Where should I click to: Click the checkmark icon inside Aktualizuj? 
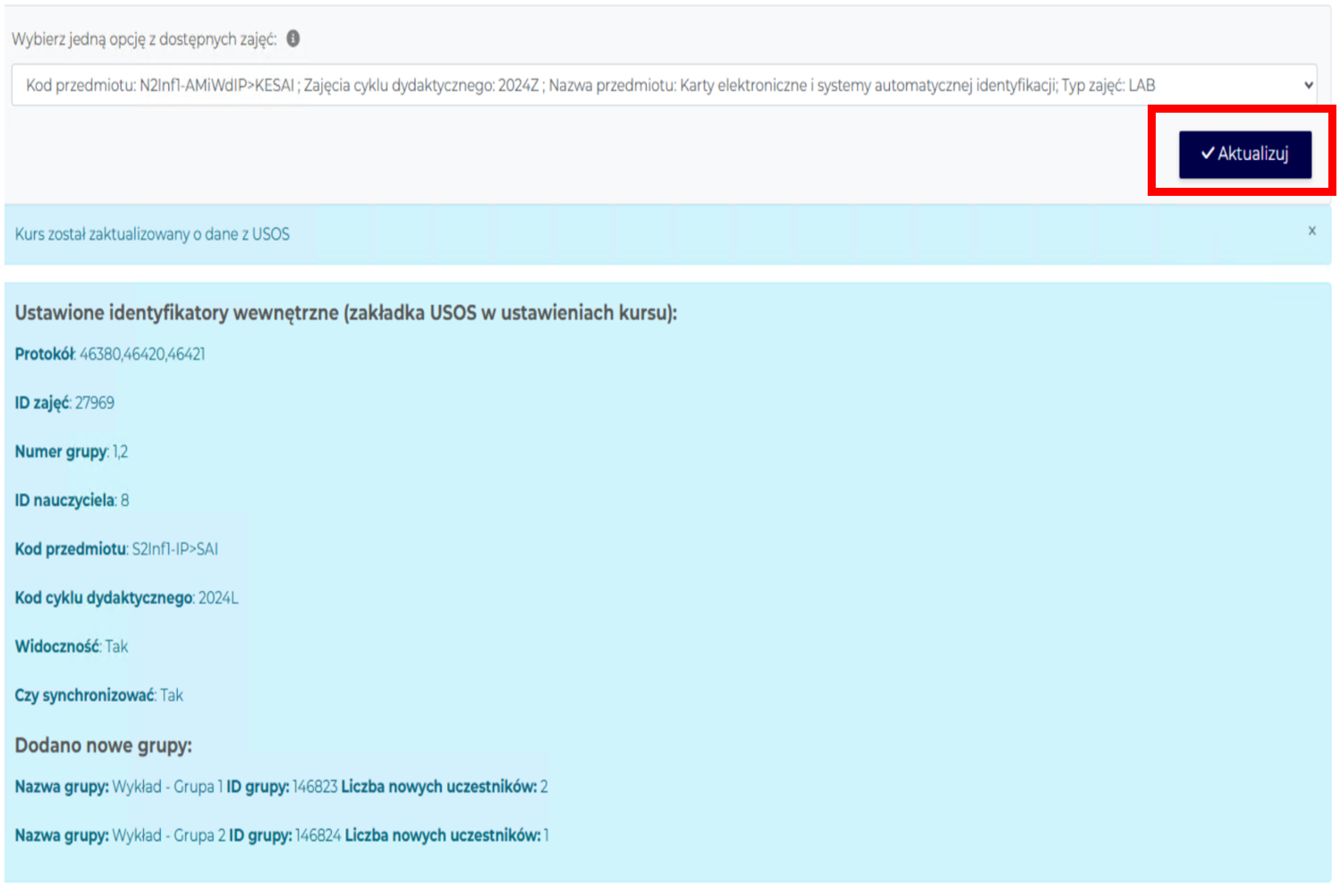[1207, 154]
